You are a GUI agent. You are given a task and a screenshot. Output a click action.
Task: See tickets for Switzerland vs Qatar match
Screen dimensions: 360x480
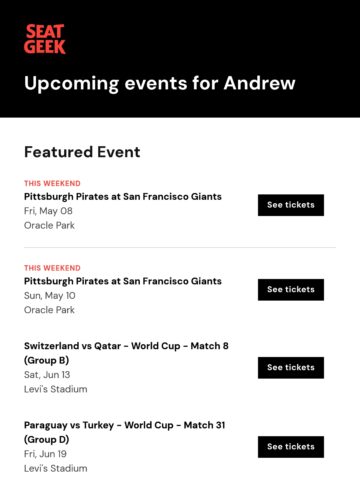pos(291,368)
